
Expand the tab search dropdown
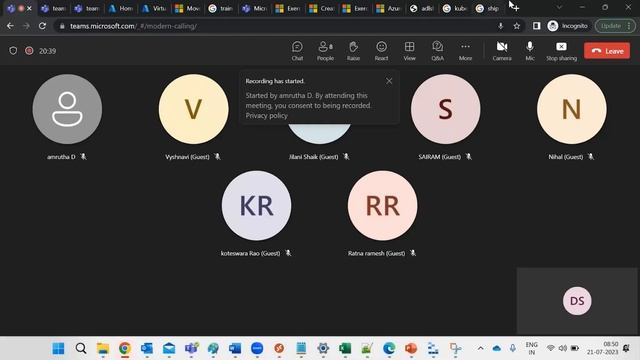click(559, 7)
